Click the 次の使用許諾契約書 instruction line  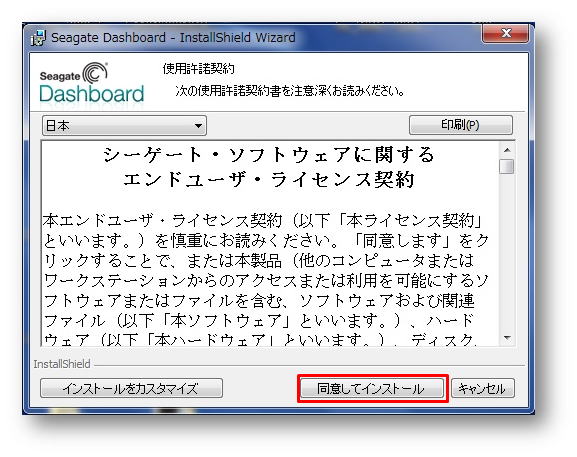coord(290,91)
